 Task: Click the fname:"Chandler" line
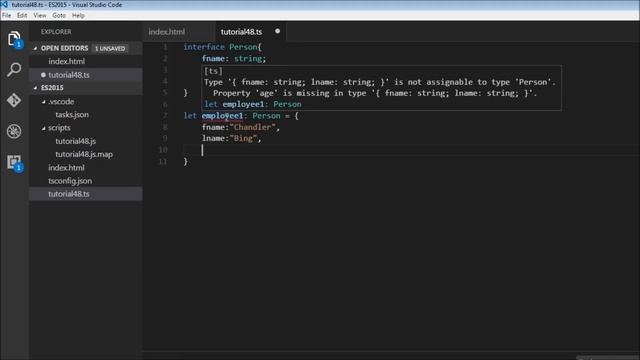coord(241,127)
